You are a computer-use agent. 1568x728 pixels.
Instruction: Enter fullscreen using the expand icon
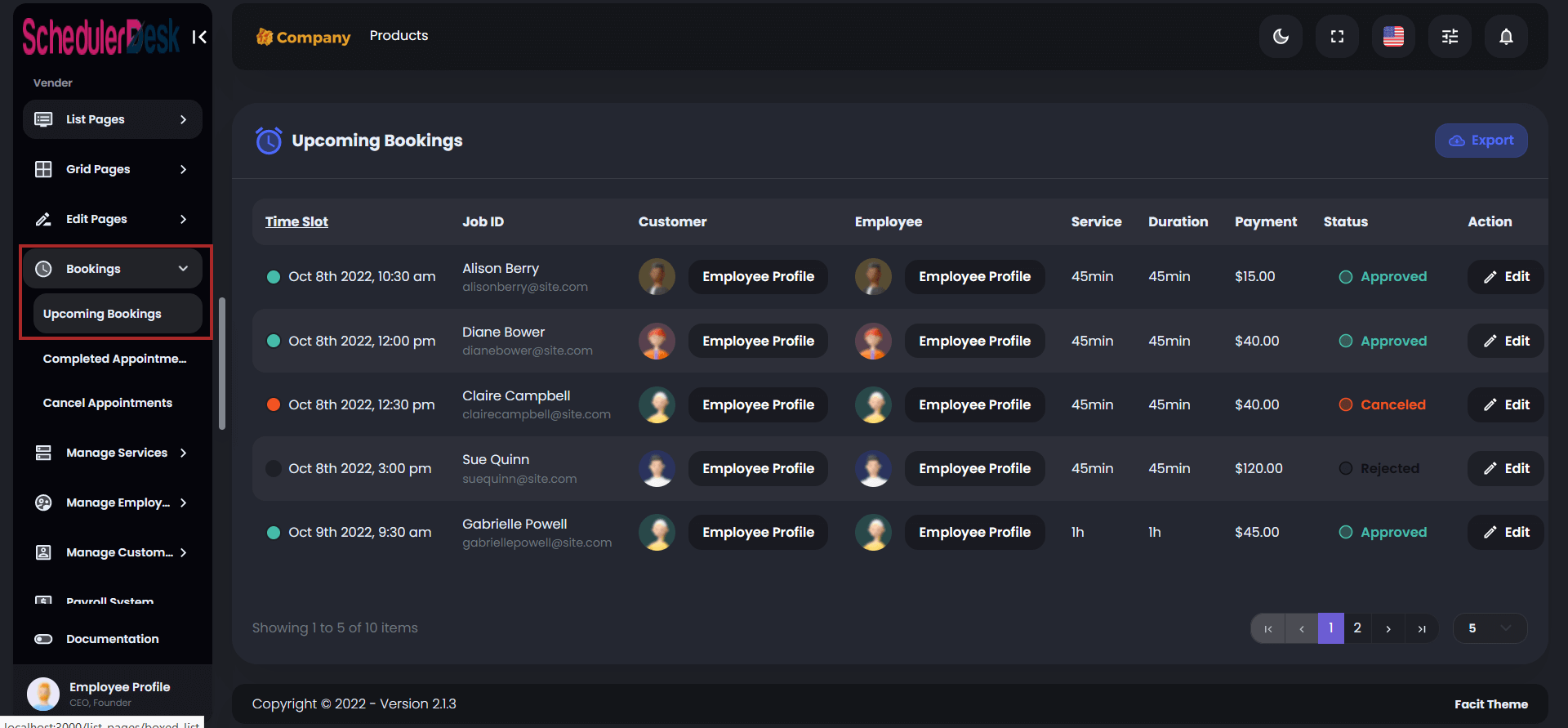tap(1337, 37)
